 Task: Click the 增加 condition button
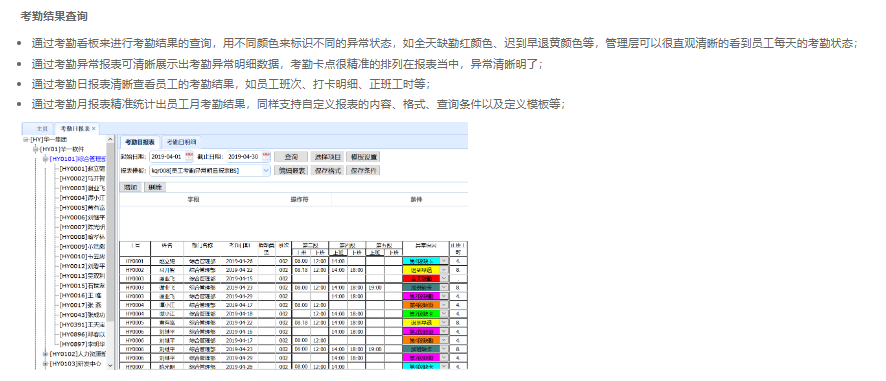click(x=131, y=187)
